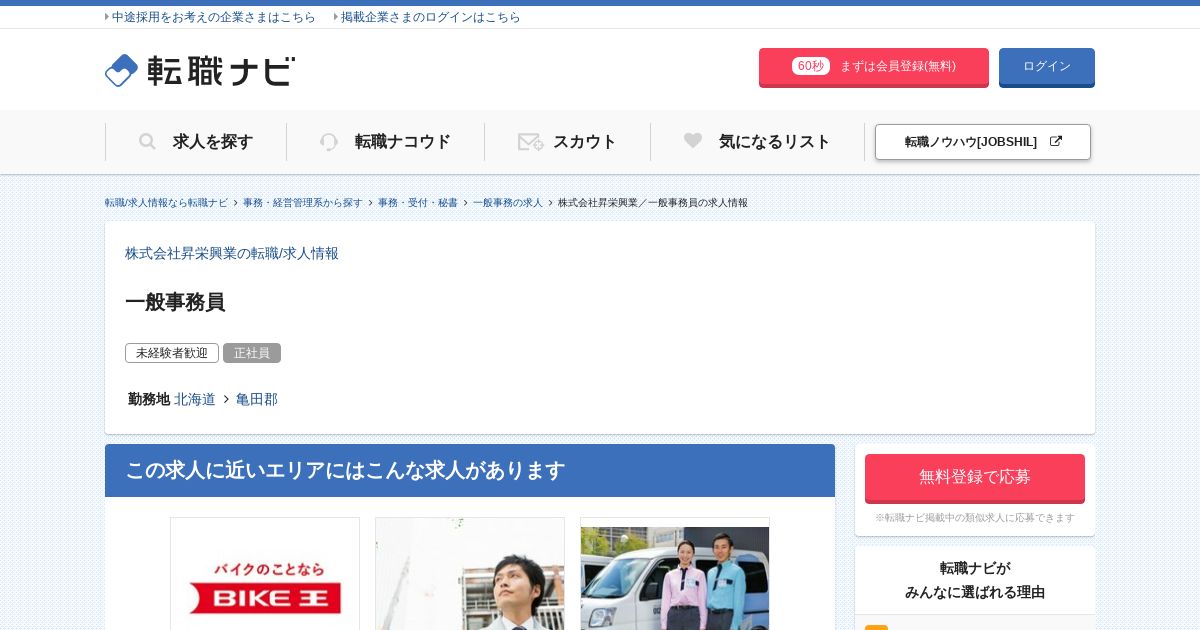Go to 一般事務の求人 breadcrumb
Image resolution: width=1200 pixels, height=630 pixels.
click(x=508, y=203)
